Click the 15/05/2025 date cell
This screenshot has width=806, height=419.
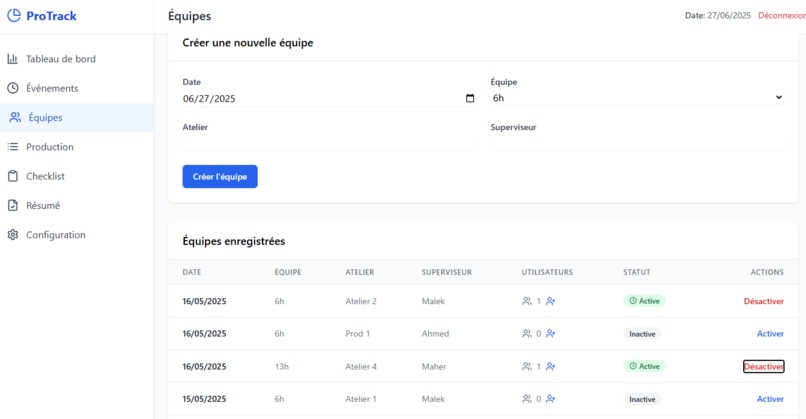tap(204, 398)
